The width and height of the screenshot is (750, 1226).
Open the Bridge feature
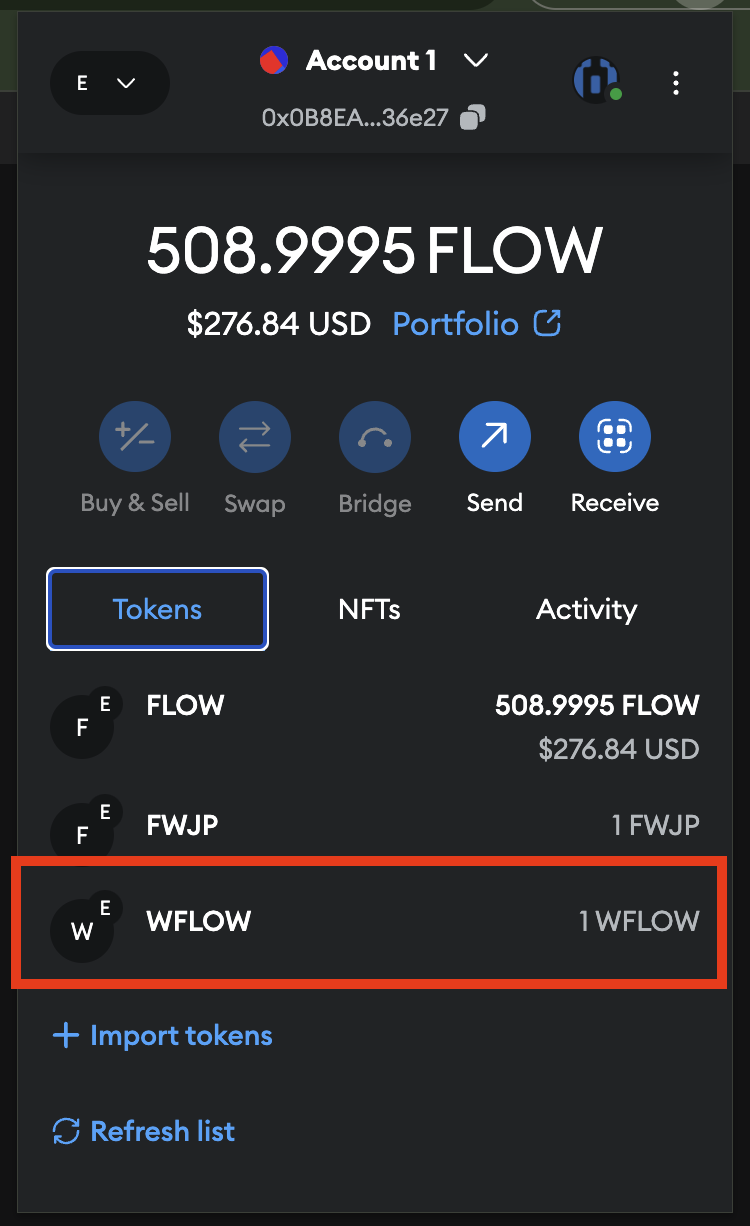pyautogui.click(x=375, y=437)
